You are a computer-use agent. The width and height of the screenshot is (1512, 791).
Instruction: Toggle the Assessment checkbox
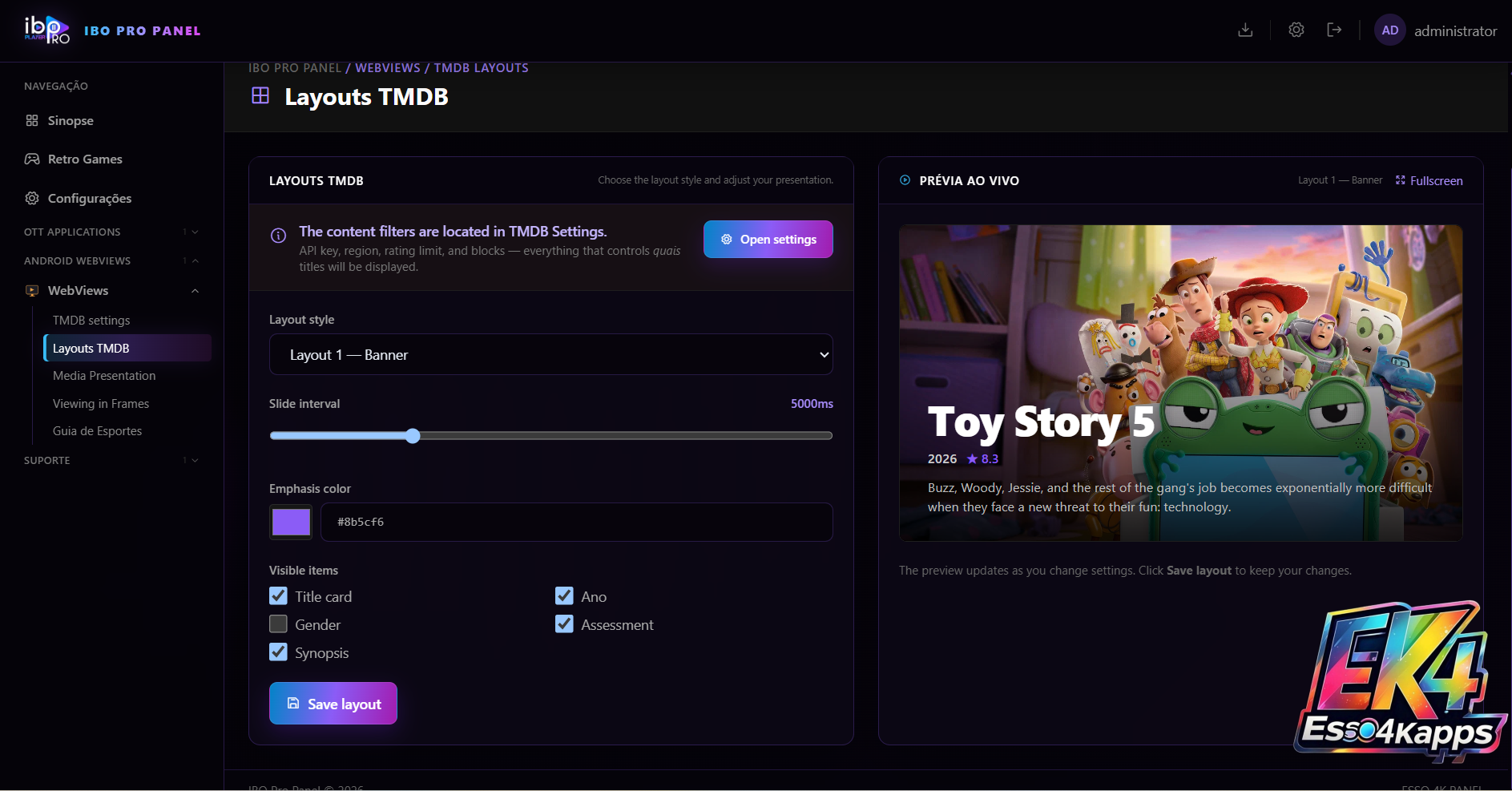(x=564, y=624)
